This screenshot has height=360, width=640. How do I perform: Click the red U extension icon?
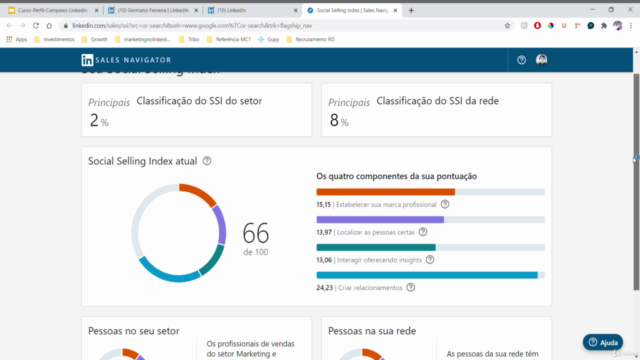(x=564, y=25)
